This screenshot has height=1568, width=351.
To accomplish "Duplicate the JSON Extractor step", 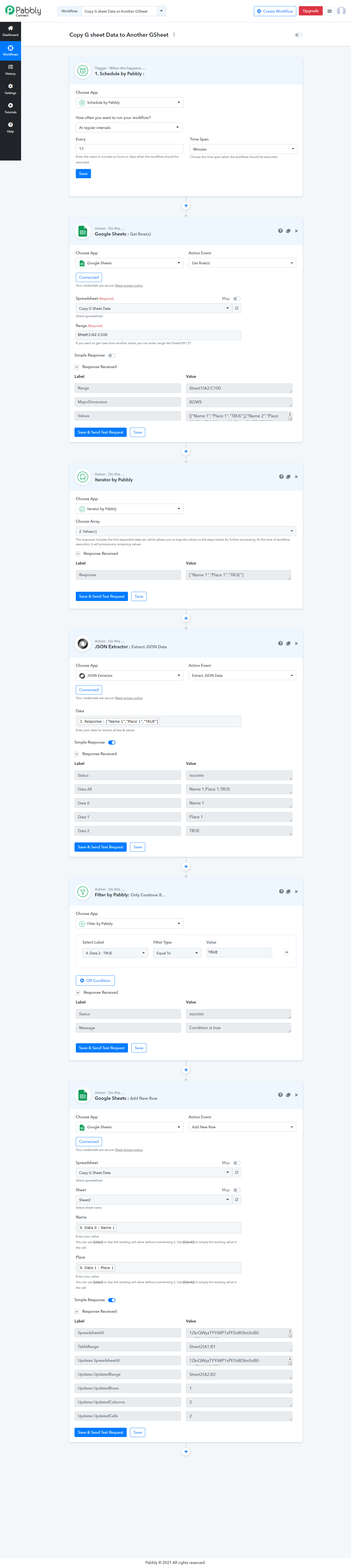I will [x=288, y=643].
